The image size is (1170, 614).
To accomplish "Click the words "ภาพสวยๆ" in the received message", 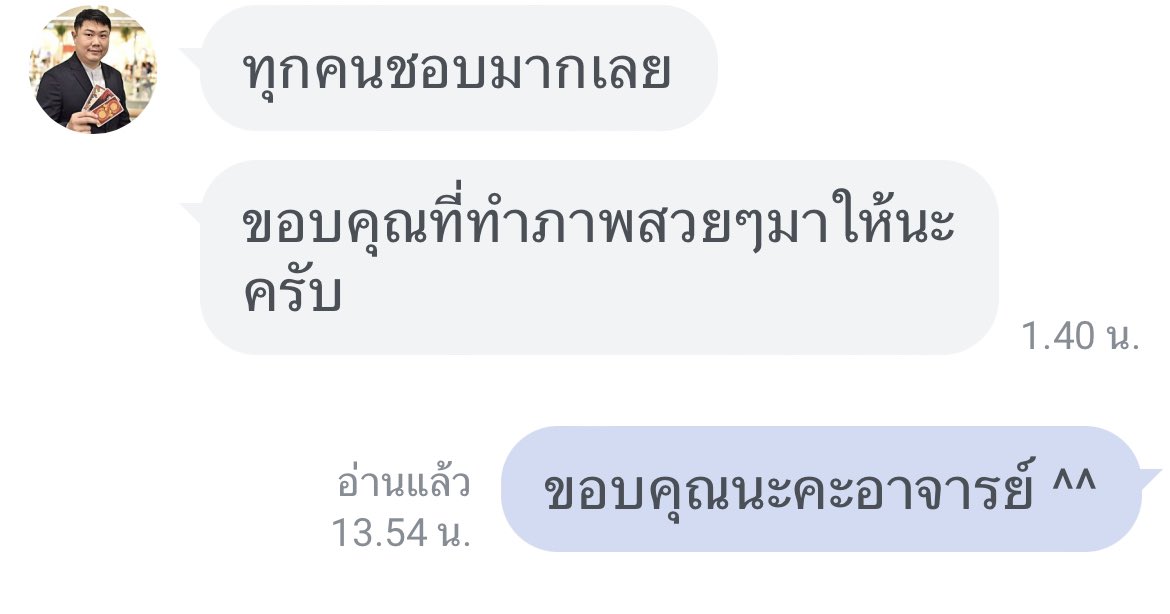I will [645, 224].
